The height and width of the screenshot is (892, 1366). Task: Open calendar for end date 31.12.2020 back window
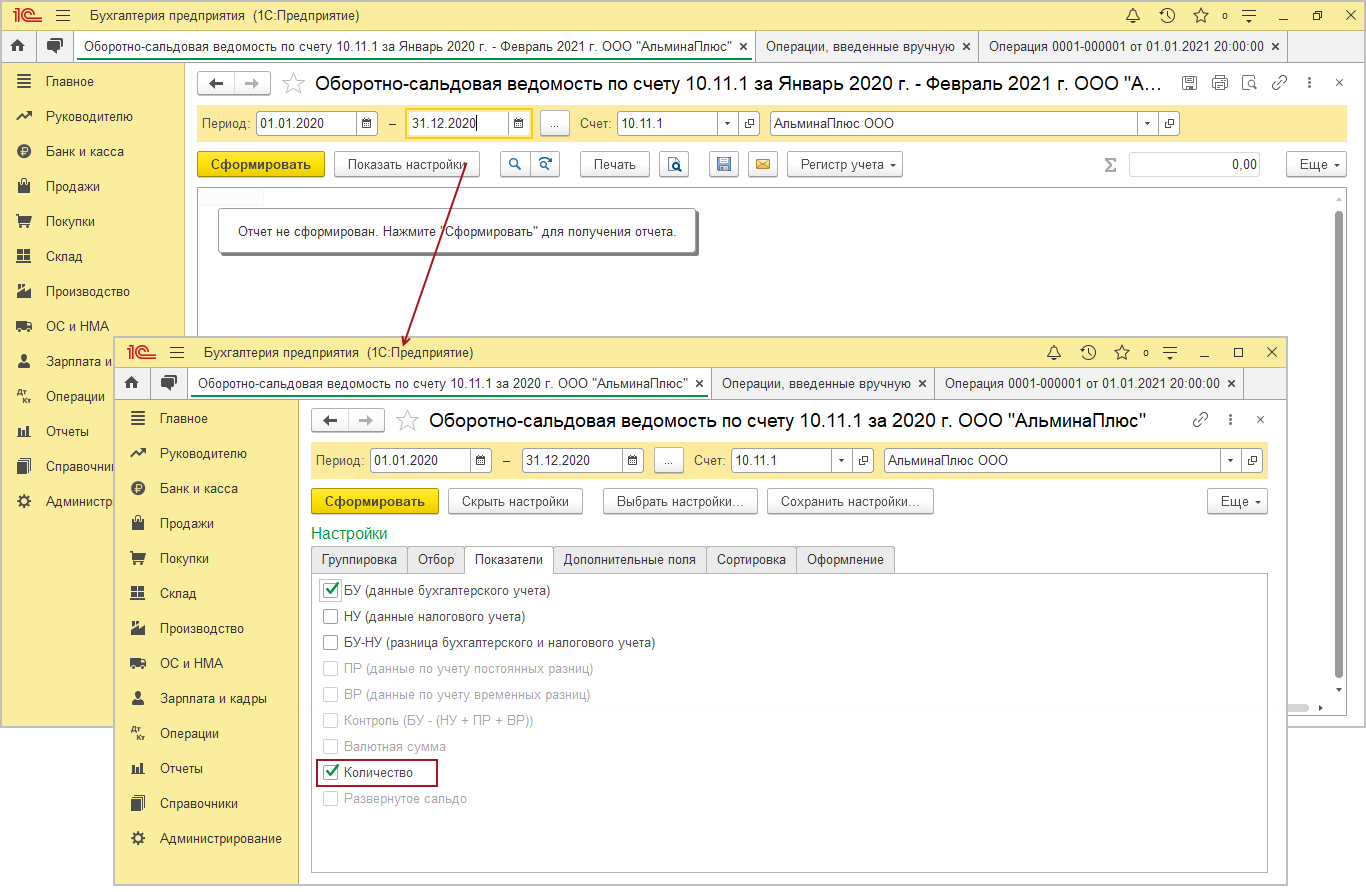click(x=518, y=124)
